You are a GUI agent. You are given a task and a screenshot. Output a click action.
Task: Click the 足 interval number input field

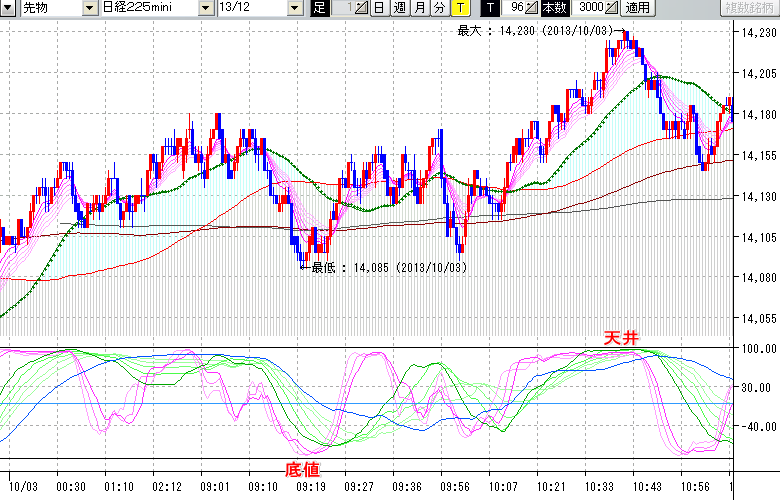coord(341,8)
